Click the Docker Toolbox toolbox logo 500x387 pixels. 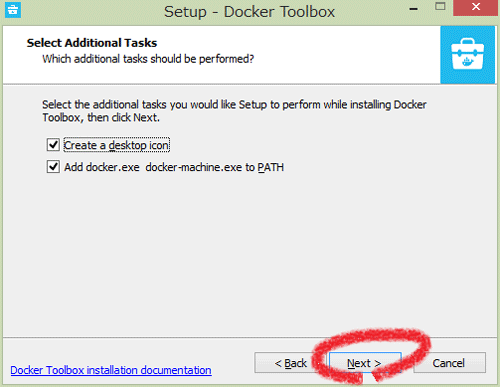click(467, 54)
